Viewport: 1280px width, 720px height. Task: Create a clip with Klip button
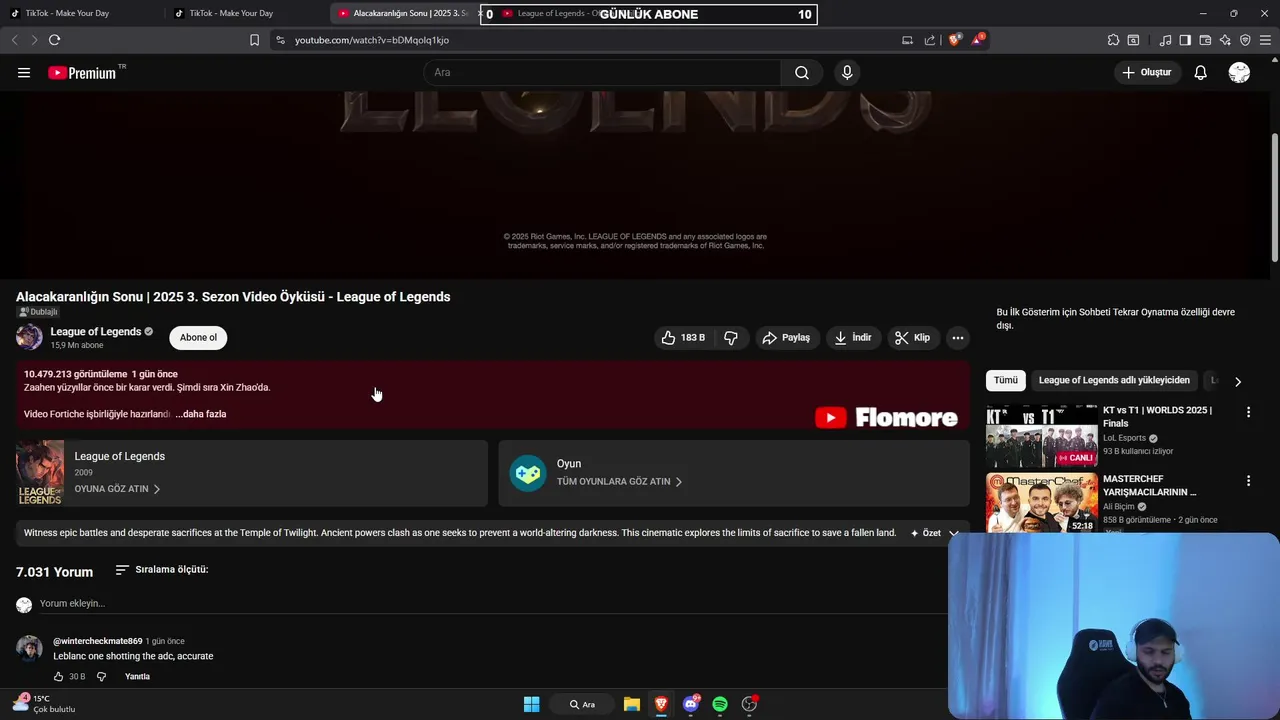click(x=912, y=338)
